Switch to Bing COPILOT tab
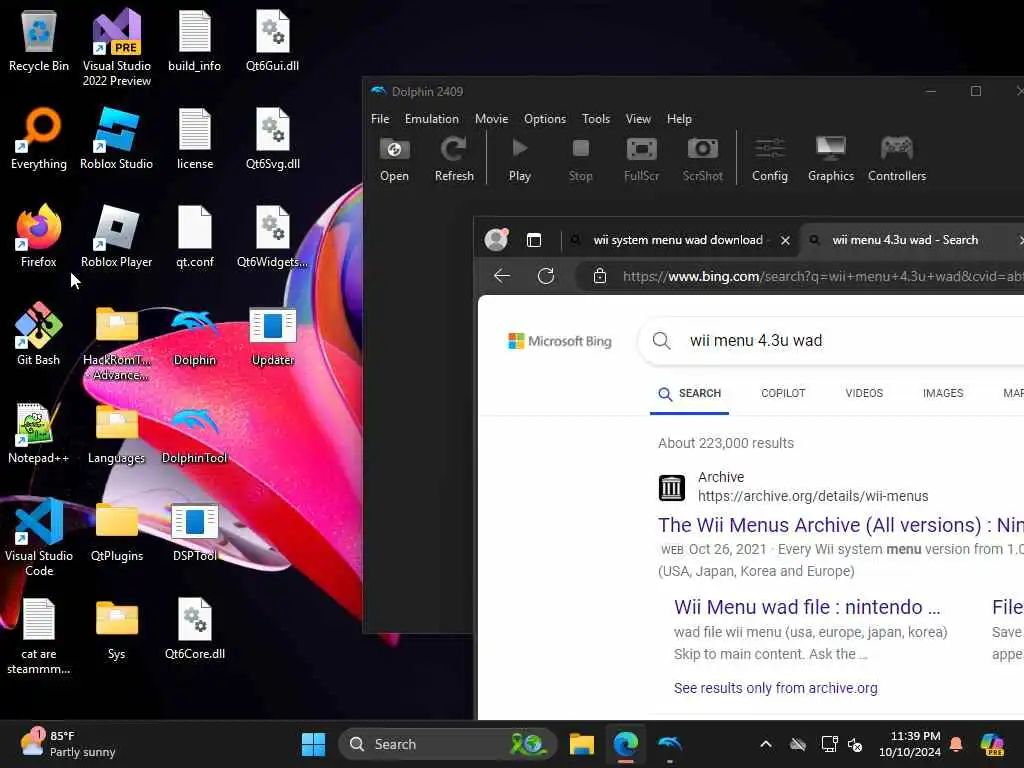 tap(783, 393)
